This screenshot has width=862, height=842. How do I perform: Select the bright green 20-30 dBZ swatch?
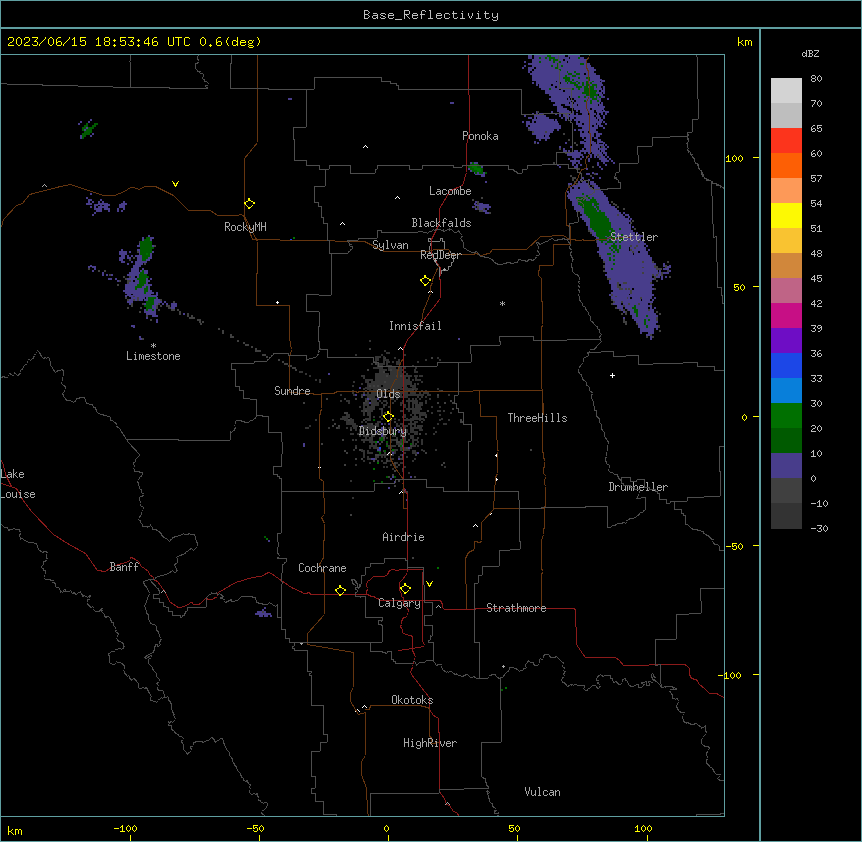[x=786, y=416]
